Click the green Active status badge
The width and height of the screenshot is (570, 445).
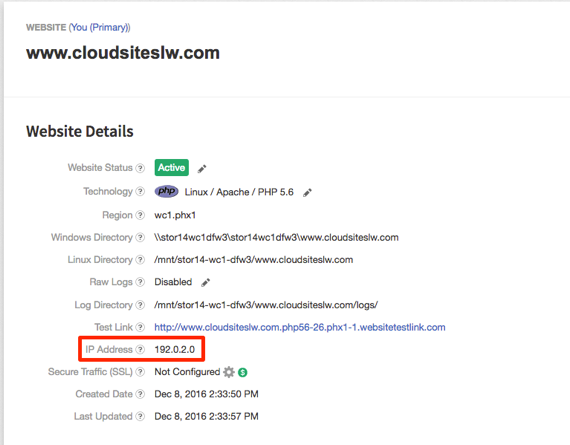(x=172, y=168)
